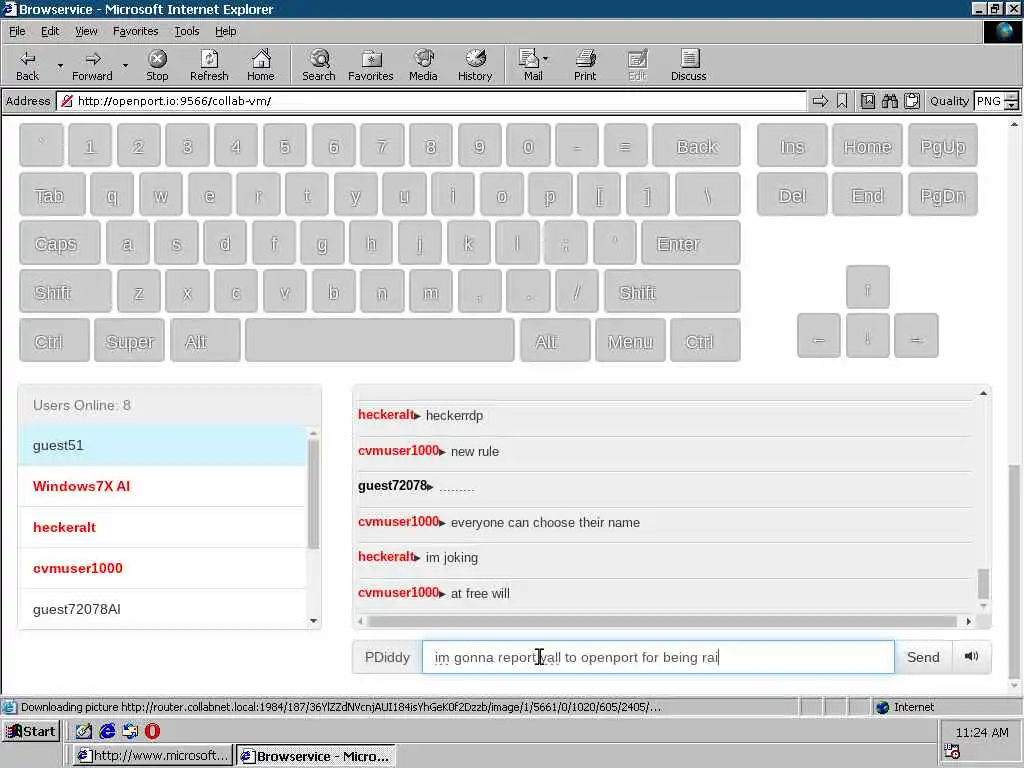Open the Quality PNG dropdown
Image resolution: width=1024 pixels, height=768 pixels.
(x=1011, y=101)
